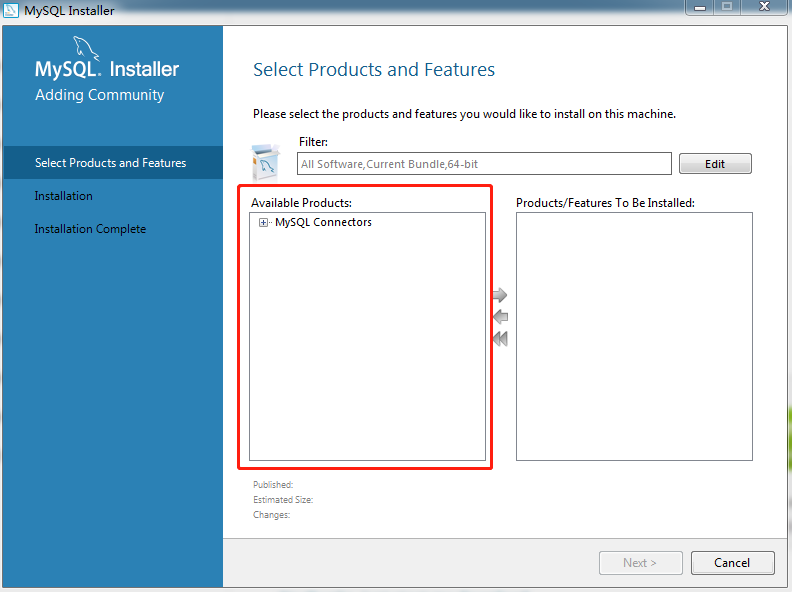
Task: Remove all products with double left arrow
Action: [500, 338]
